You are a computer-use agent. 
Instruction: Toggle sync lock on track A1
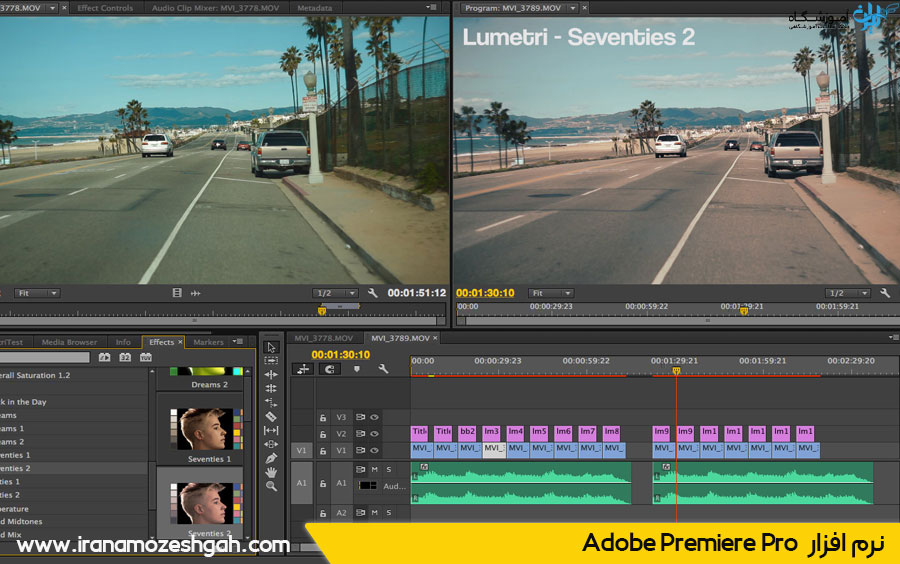pyautogui.click(x=360, y=469)
